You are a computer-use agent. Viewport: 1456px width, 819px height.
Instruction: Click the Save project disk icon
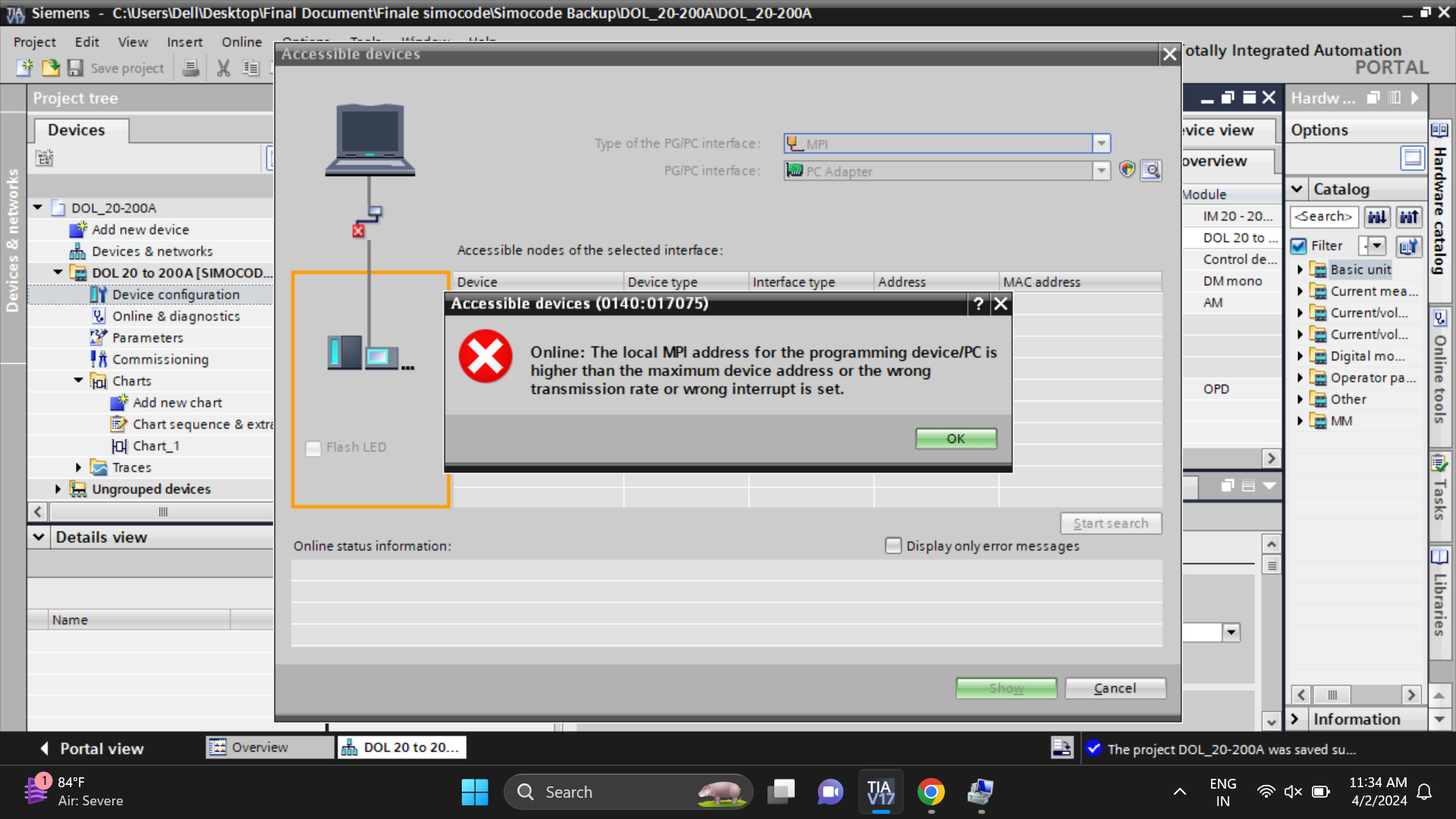pos(75,68)
